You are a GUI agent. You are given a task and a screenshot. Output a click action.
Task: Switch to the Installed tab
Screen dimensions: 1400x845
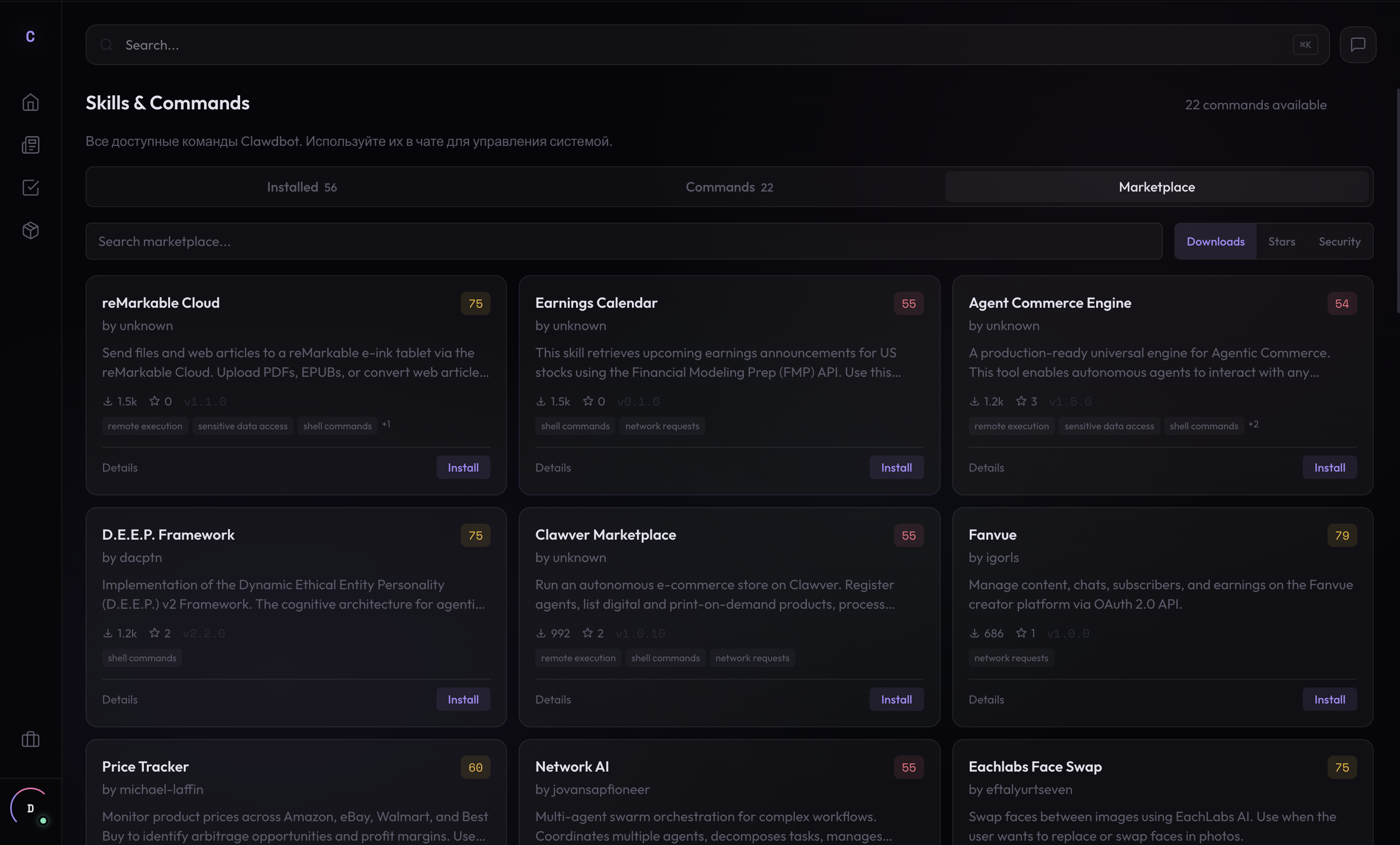[302, 187]
